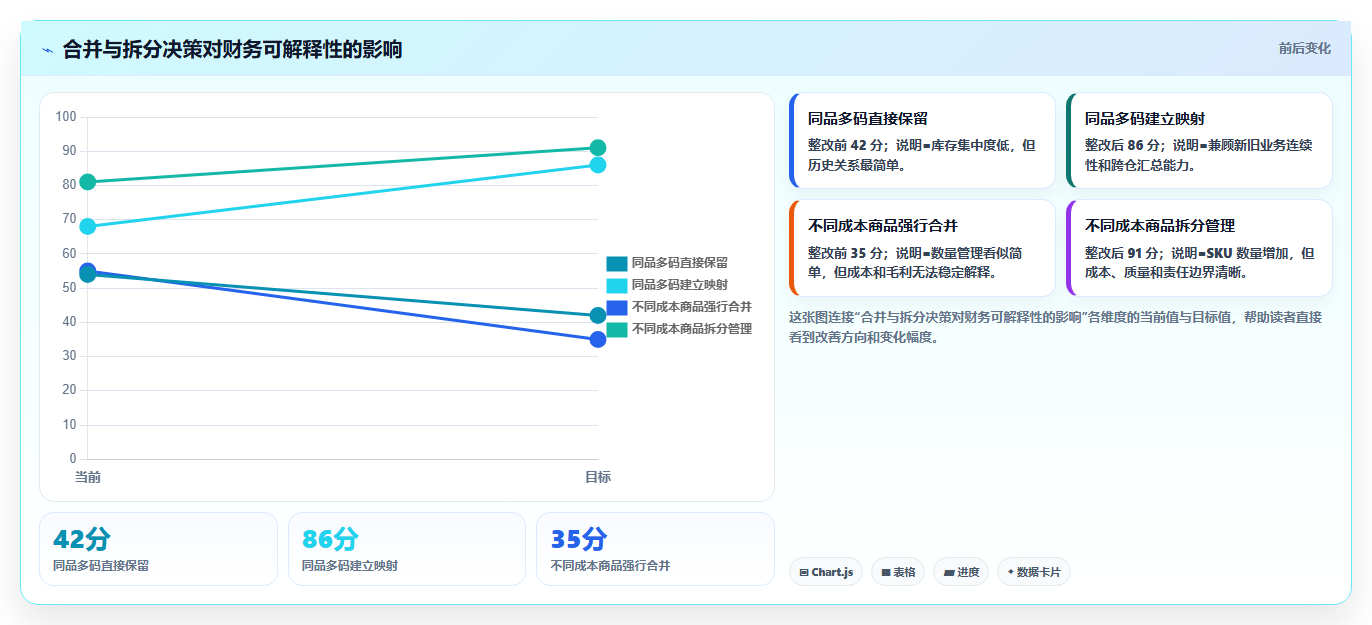This screenshot has width=1372, height=625.
Task: Click the 前后变化 label in the header
Action: tap(1304, 48)
